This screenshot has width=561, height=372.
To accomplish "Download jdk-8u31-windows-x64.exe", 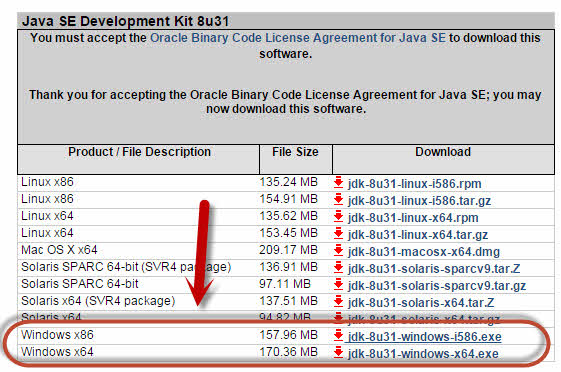I will point(423,354).
